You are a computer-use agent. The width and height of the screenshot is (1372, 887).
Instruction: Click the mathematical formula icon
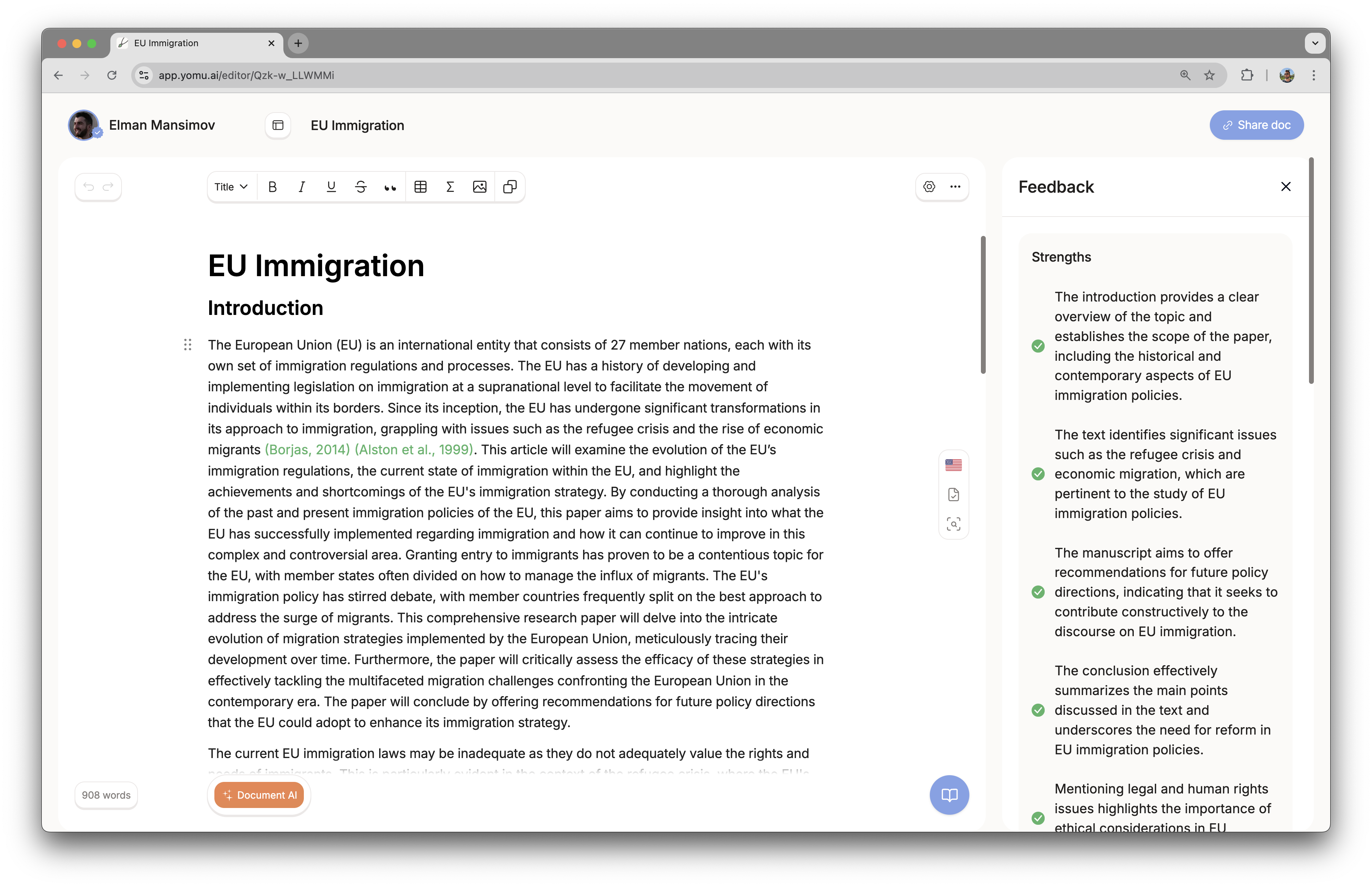pyautogui.click(x=451, y=187)
